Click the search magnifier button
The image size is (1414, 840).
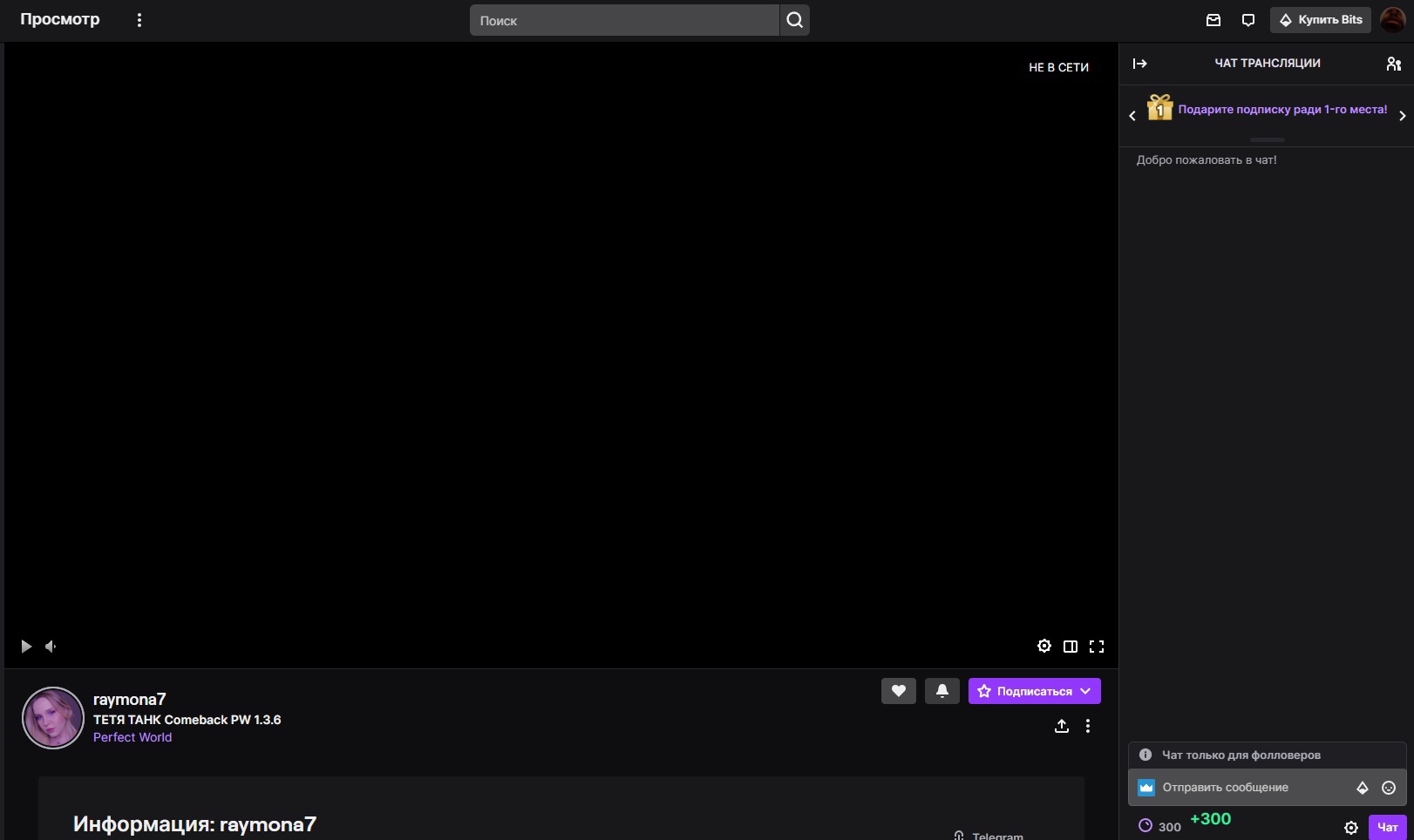coord(794,20)
